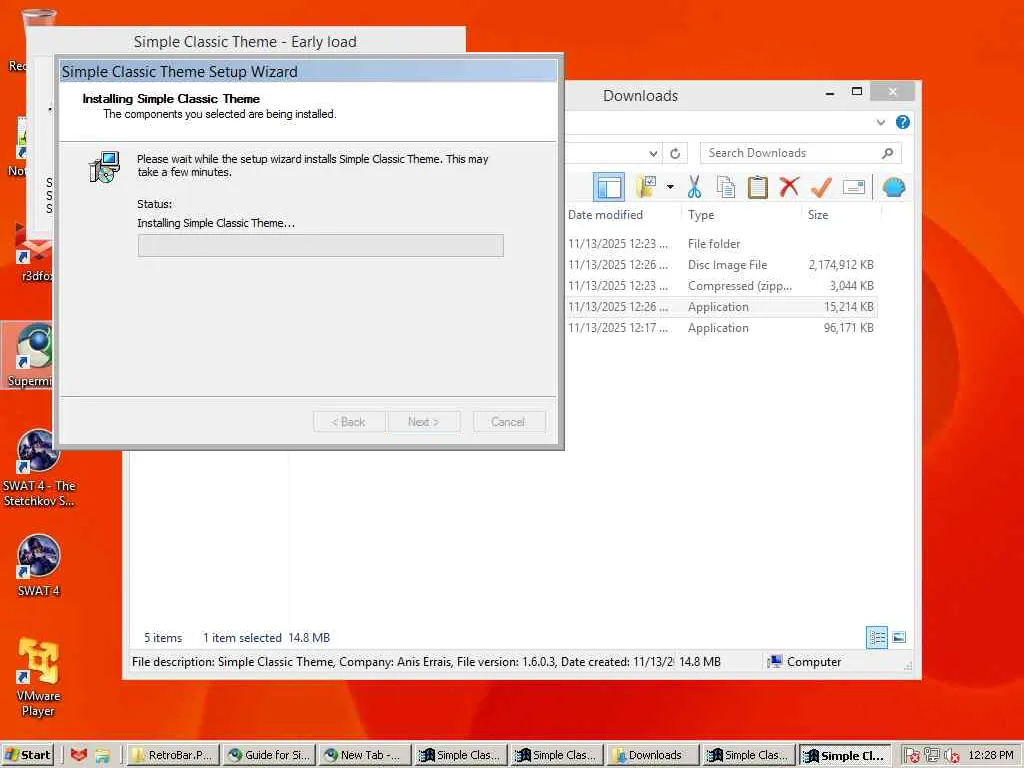Switch to details view using the status bar icon
This screenshot has width=1024, height=768.
pyautogui.click(x=876, y=637)
